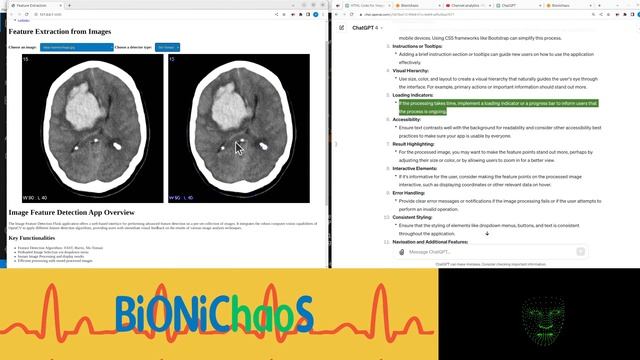640x360 pixels.
Task: Switch to last 'Bionichaos' tab in right browser
Action: click(569, 5)
